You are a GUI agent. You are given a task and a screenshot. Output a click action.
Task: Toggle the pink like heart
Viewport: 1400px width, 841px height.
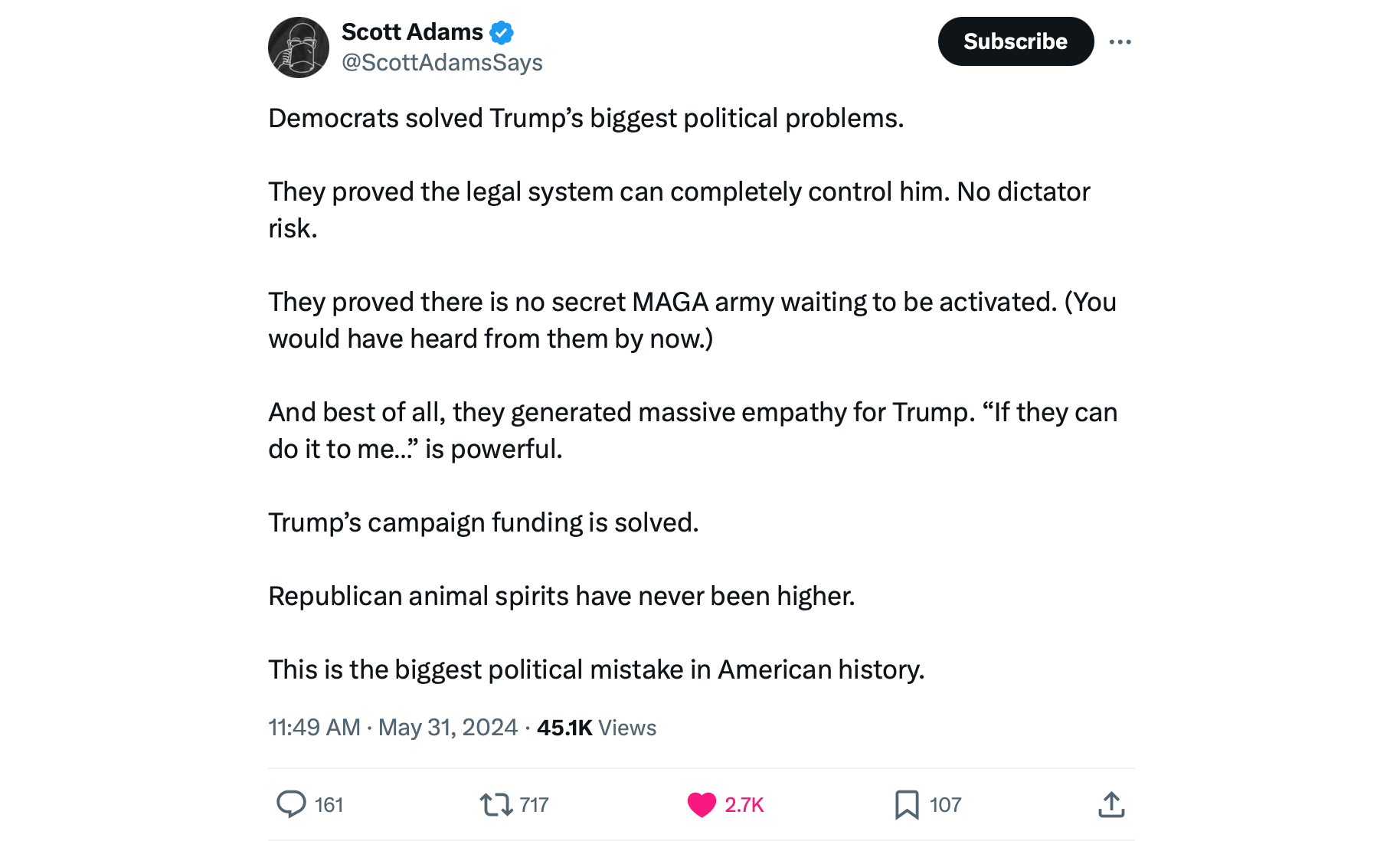[x=702, y=804]
